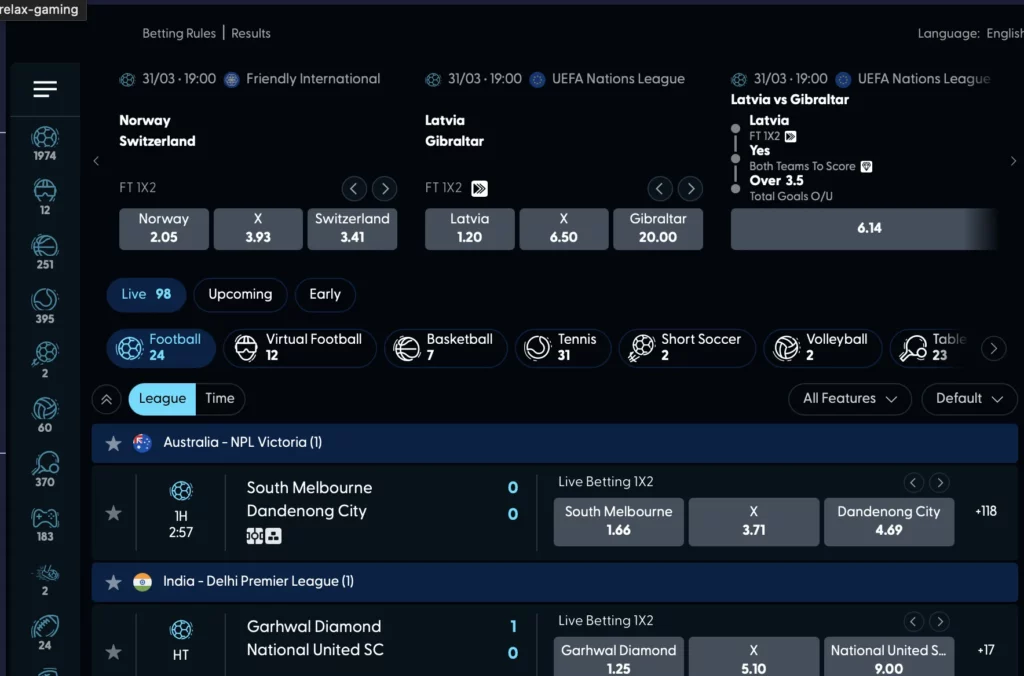Go to next featured match carousel arrow

click(1013, 161)
